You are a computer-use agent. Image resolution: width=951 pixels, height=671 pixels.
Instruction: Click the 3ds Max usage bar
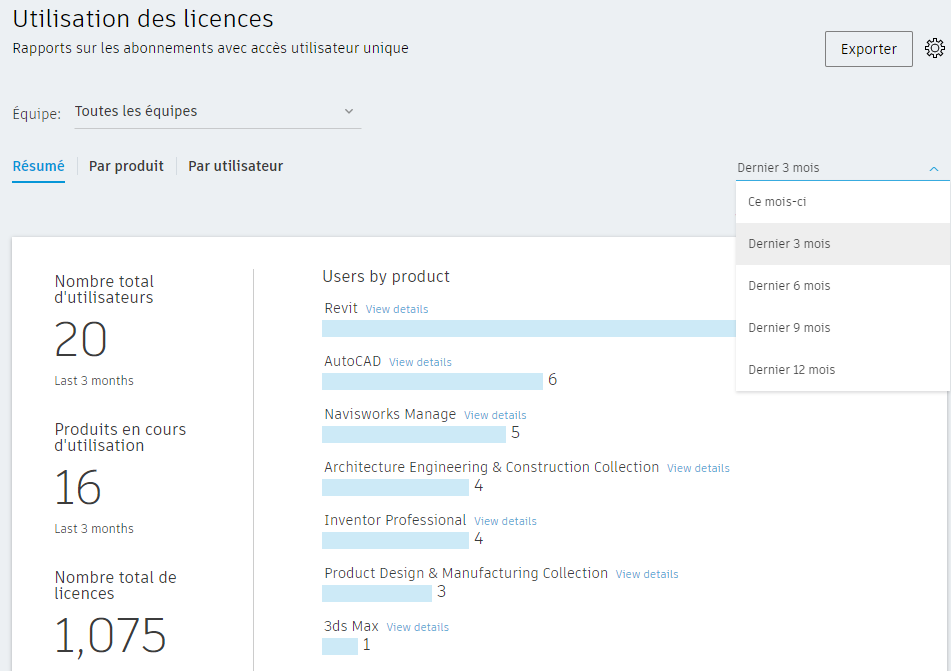(340, 646)
